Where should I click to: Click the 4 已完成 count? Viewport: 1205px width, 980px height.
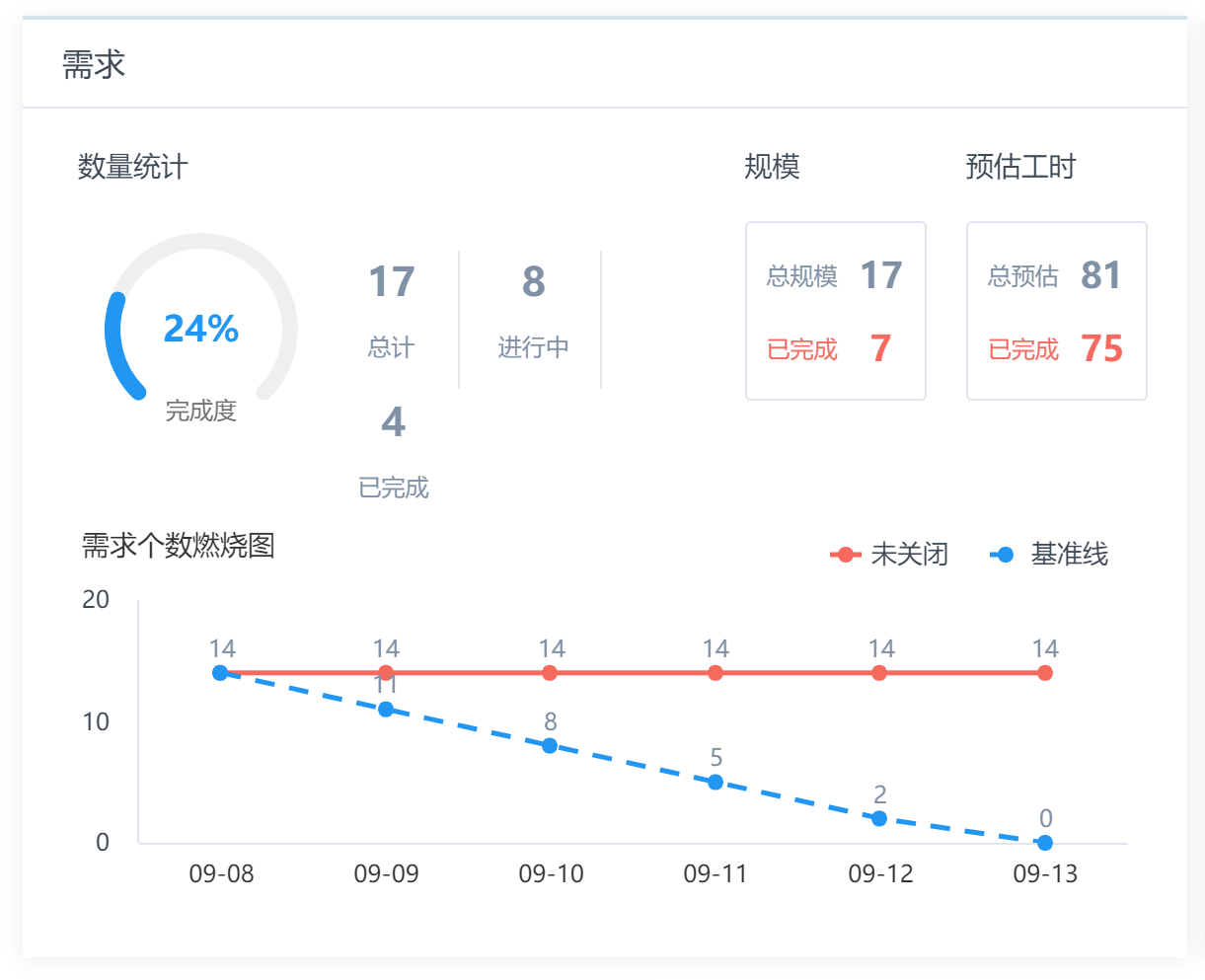click(x=393, y=422)
